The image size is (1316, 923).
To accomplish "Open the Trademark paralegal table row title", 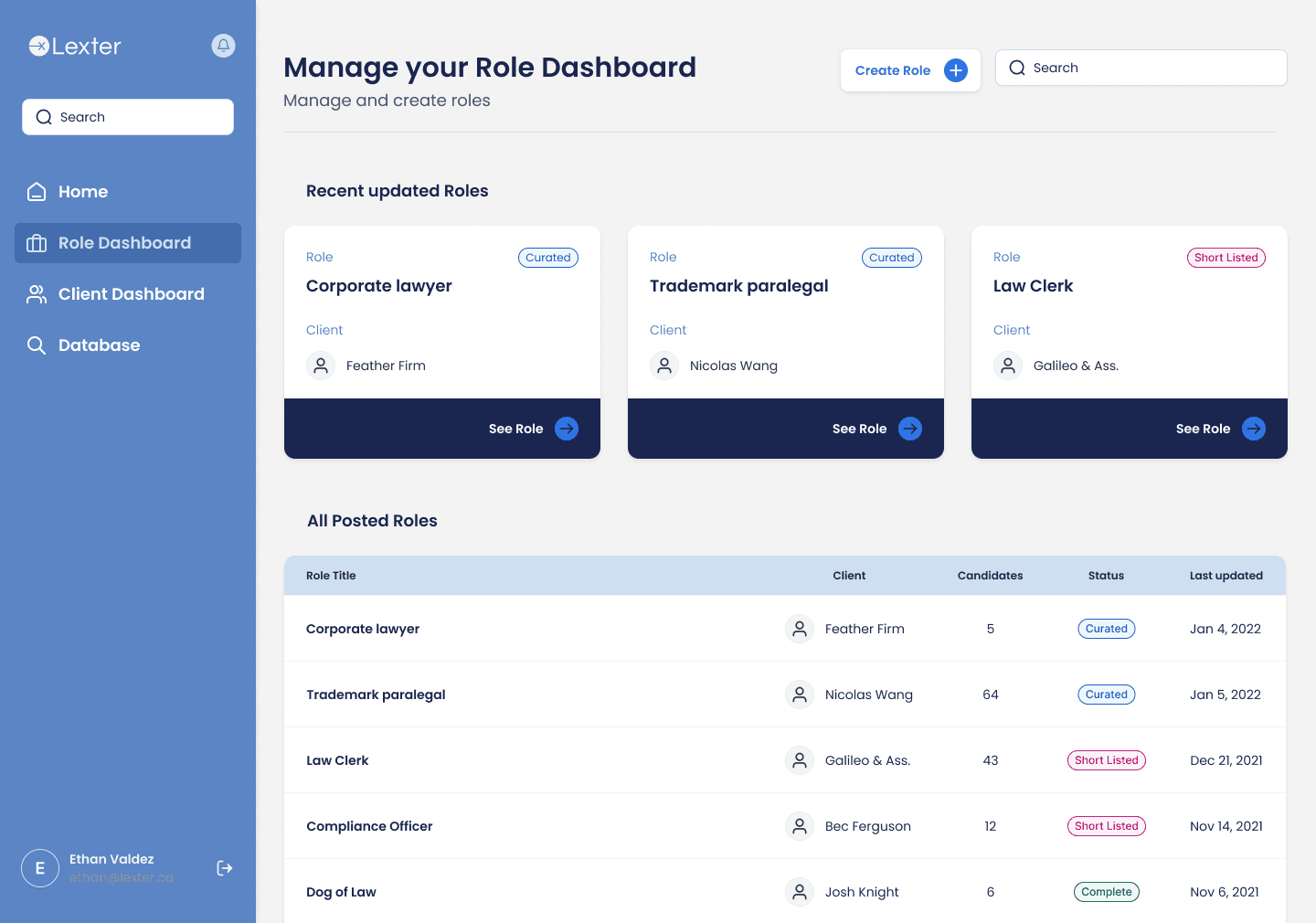I will pos(376,695).
